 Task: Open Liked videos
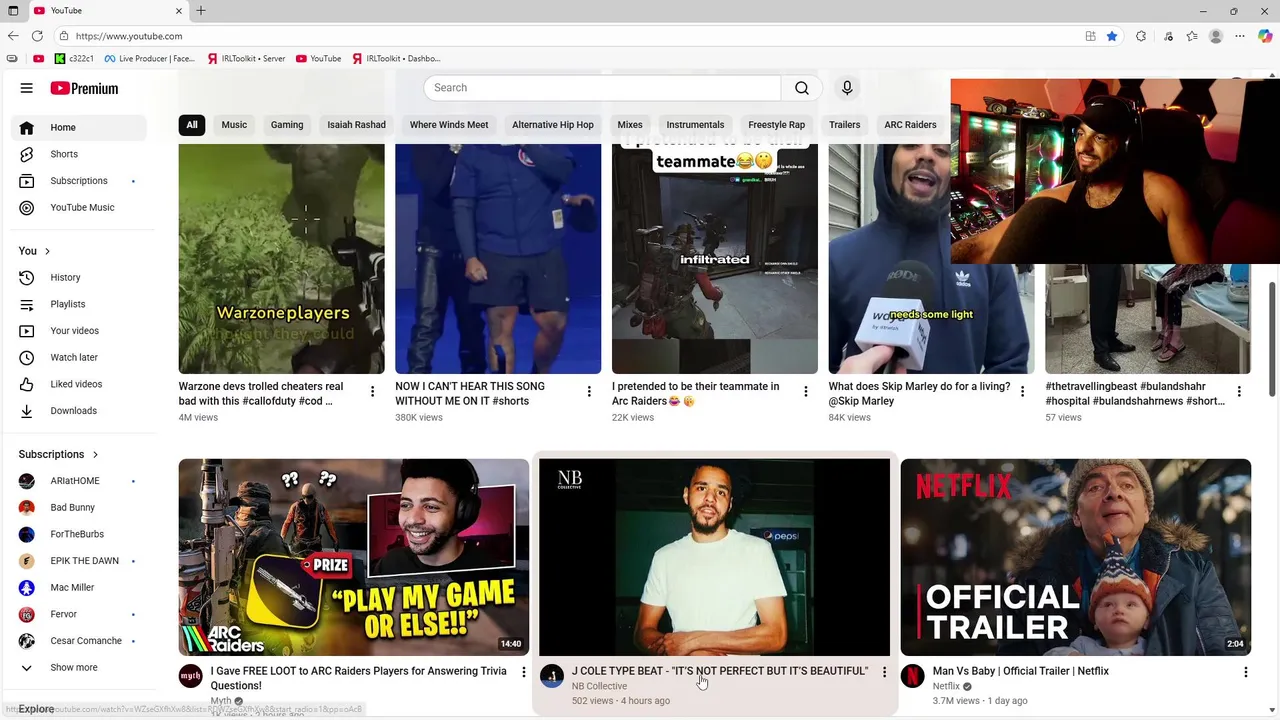[x=78, y=384]
